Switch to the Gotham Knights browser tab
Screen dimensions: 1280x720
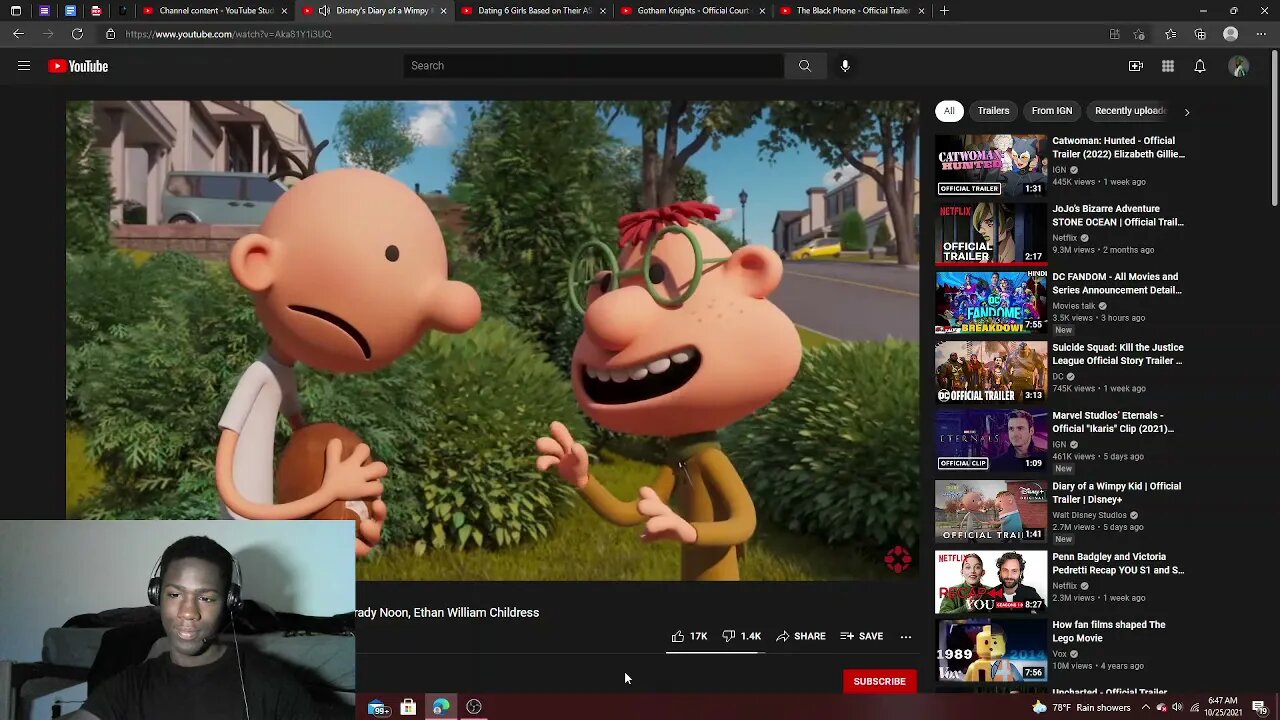point(692,11)
